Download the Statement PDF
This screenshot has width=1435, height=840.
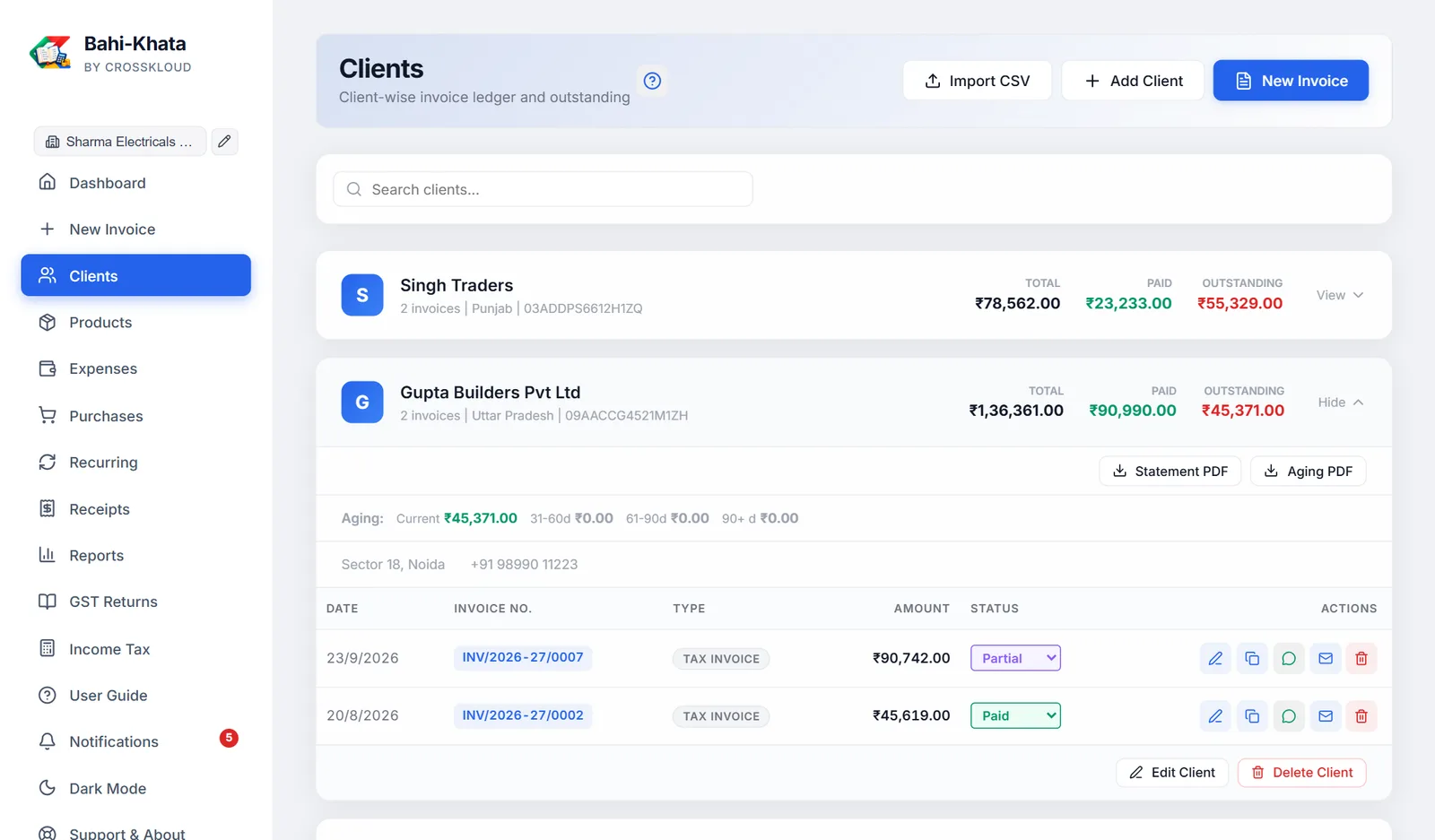[x=1170, y=472]
